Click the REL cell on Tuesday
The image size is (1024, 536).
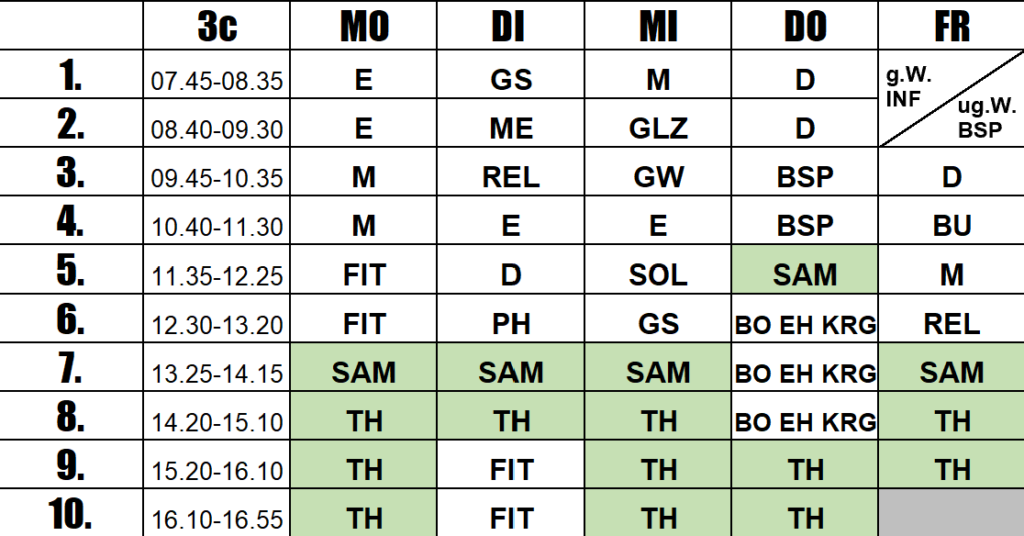[511, 172]
